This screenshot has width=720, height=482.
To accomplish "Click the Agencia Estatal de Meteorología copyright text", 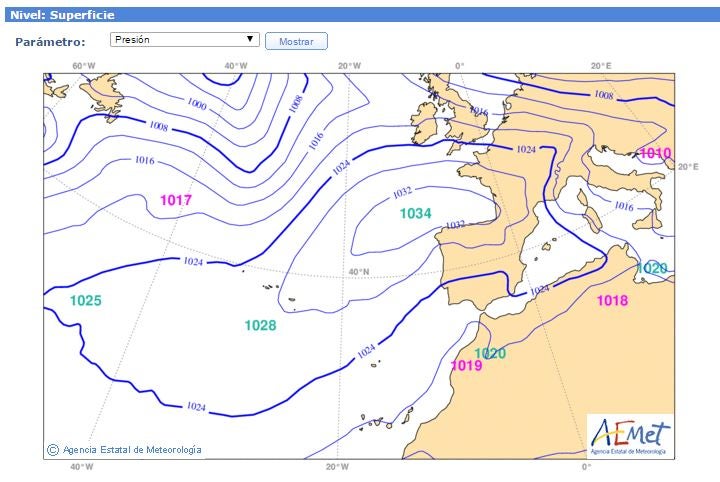I will coord(132,450).
